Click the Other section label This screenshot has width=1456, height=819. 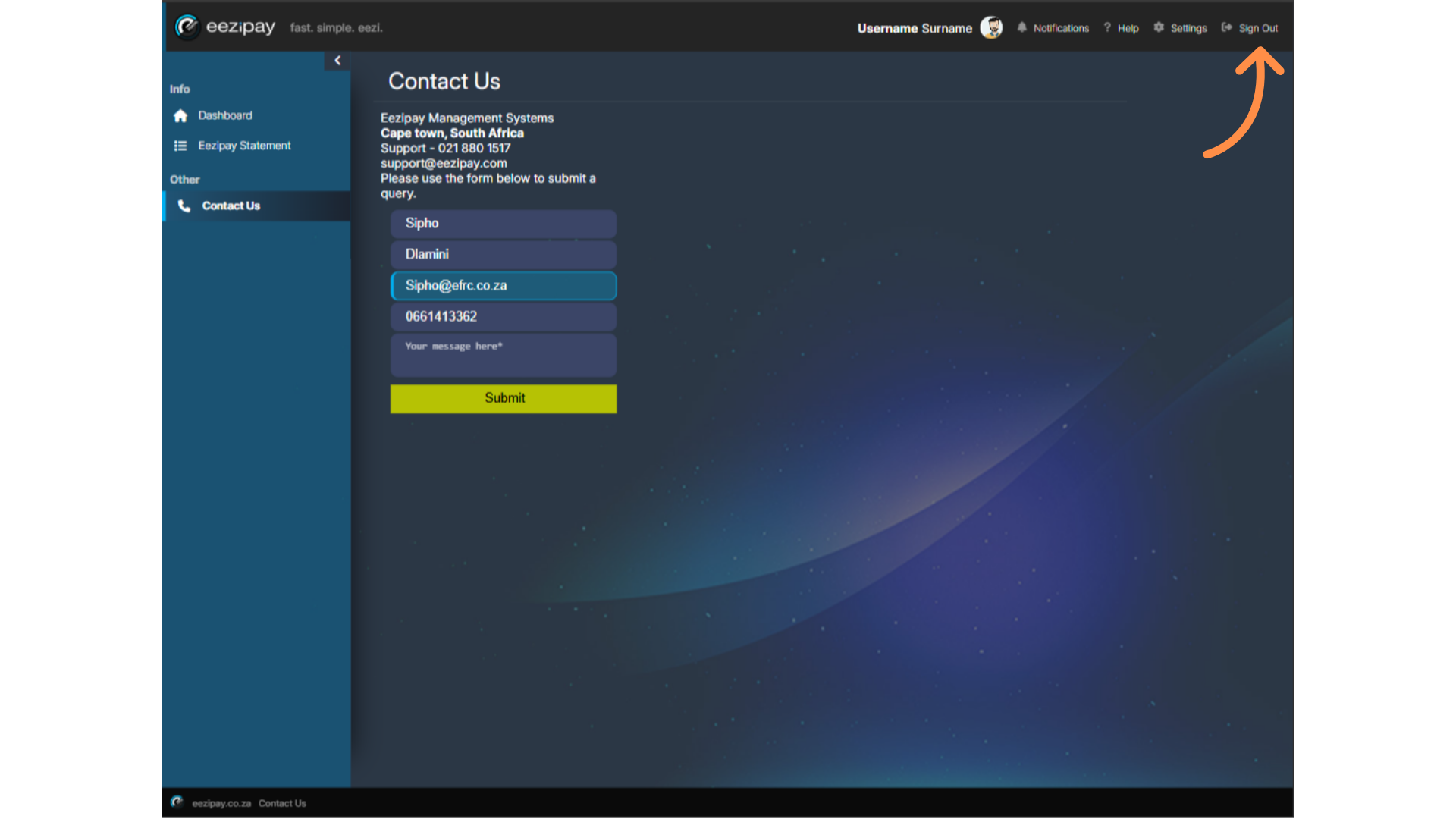coord(185,180)
